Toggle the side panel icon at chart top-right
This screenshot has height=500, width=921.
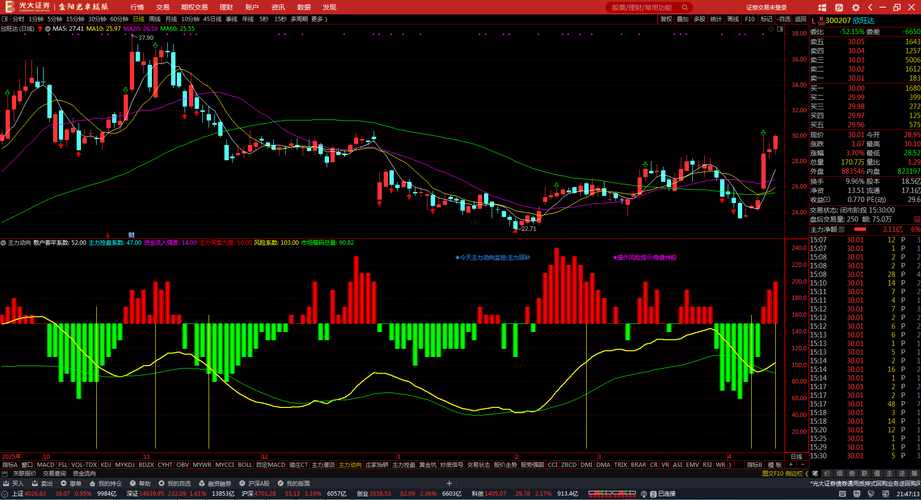(x=781, y=29)
